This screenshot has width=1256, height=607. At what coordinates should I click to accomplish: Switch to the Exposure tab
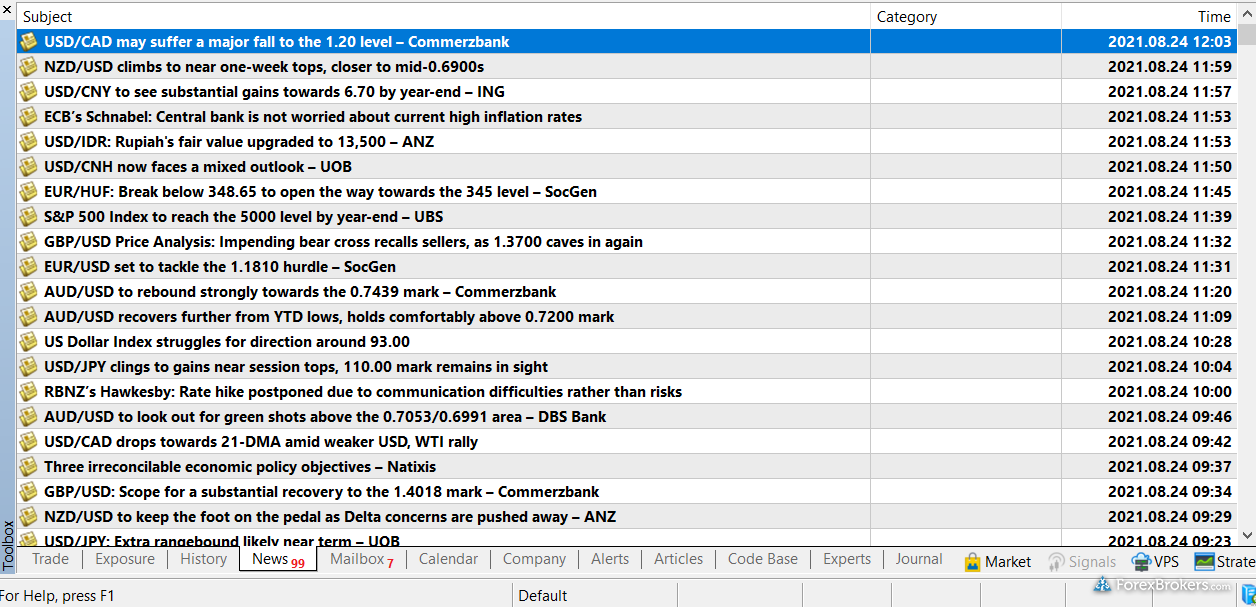(x=125, y=559)
